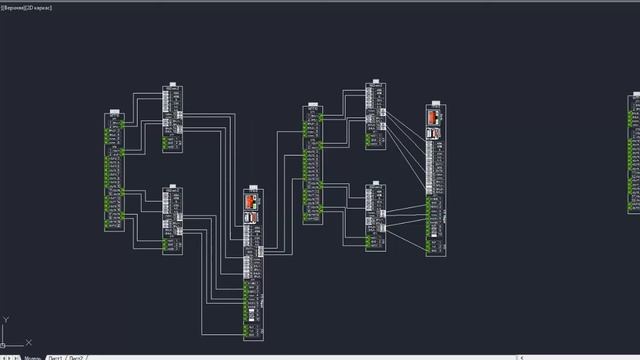Screen dimensions: 640x360
Task: Switch to the Лист2 layout tab
Action: point(76,358)
